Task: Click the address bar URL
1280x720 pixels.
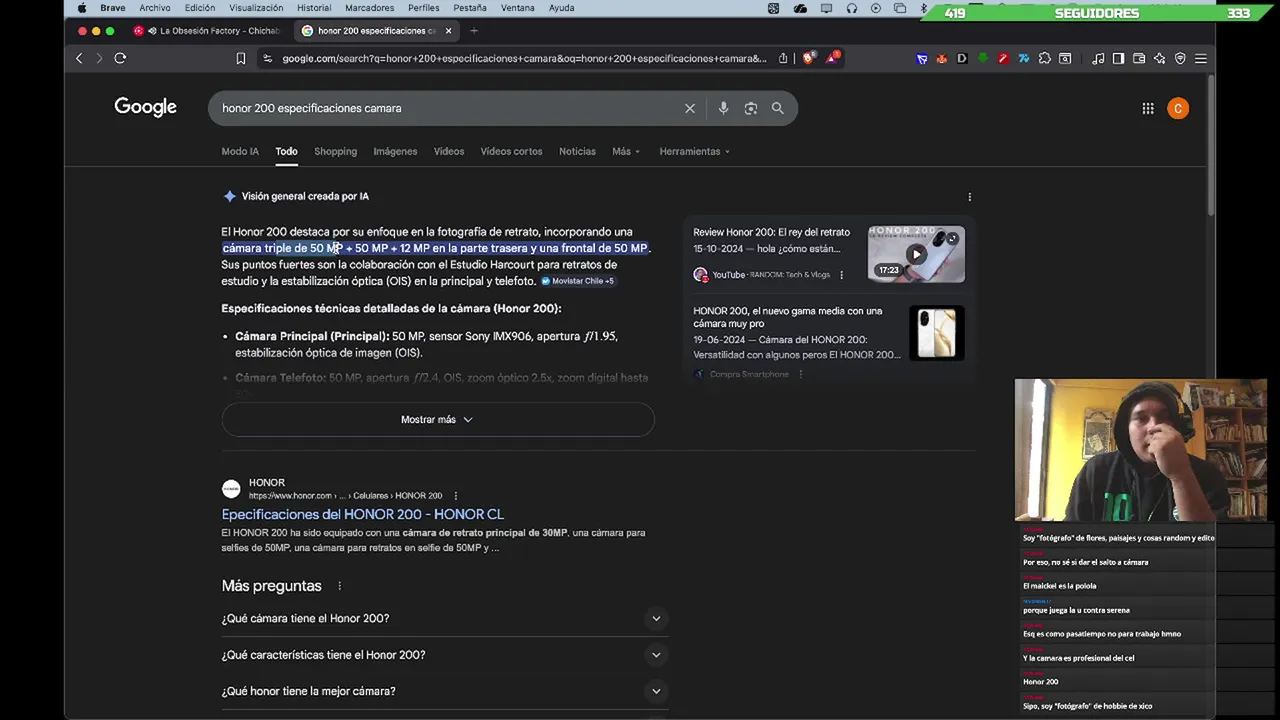Action: pos(524,58)
